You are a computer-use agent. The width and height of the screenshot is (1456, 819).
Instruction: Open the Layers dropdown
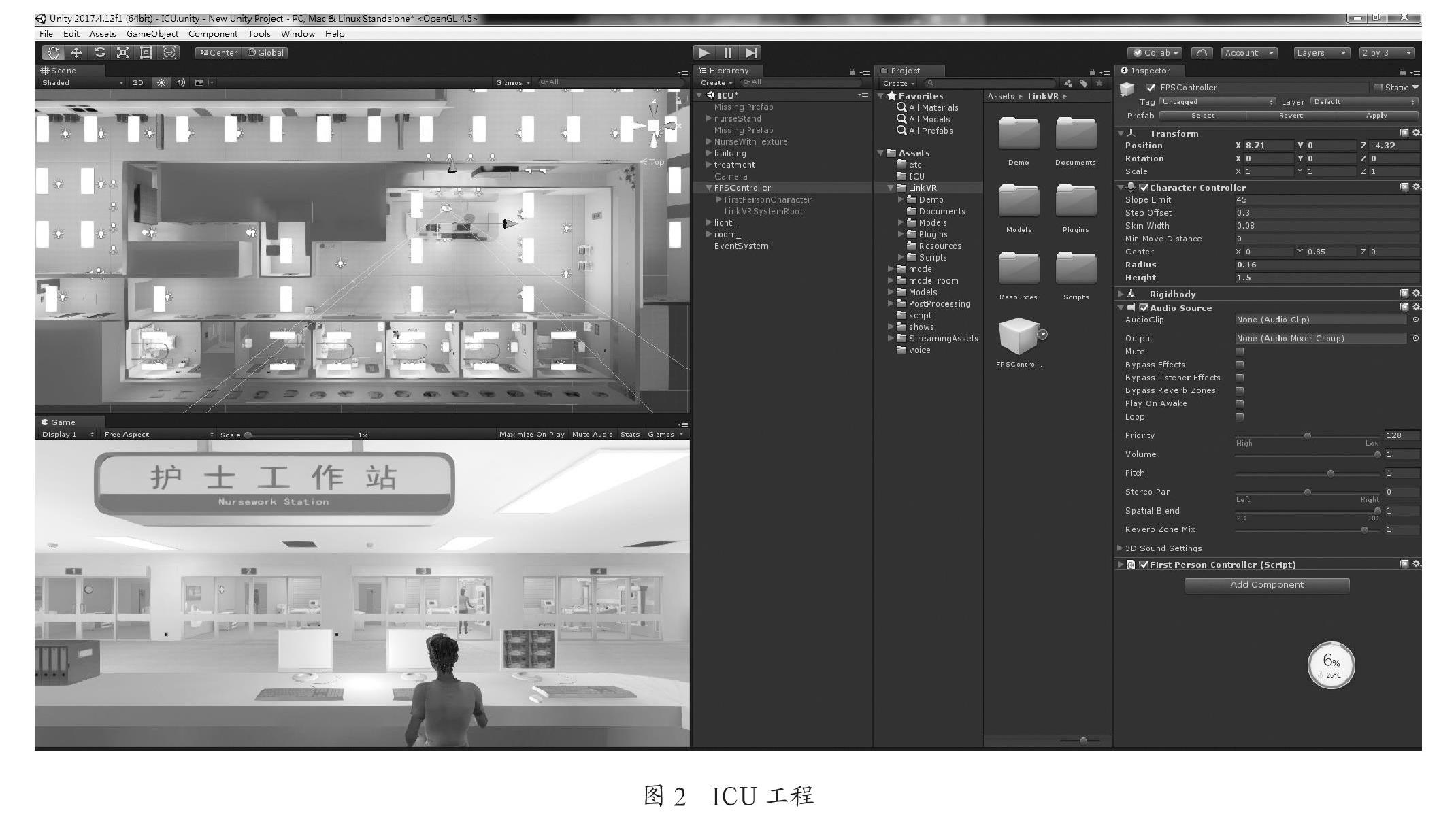click(1321, 52)
